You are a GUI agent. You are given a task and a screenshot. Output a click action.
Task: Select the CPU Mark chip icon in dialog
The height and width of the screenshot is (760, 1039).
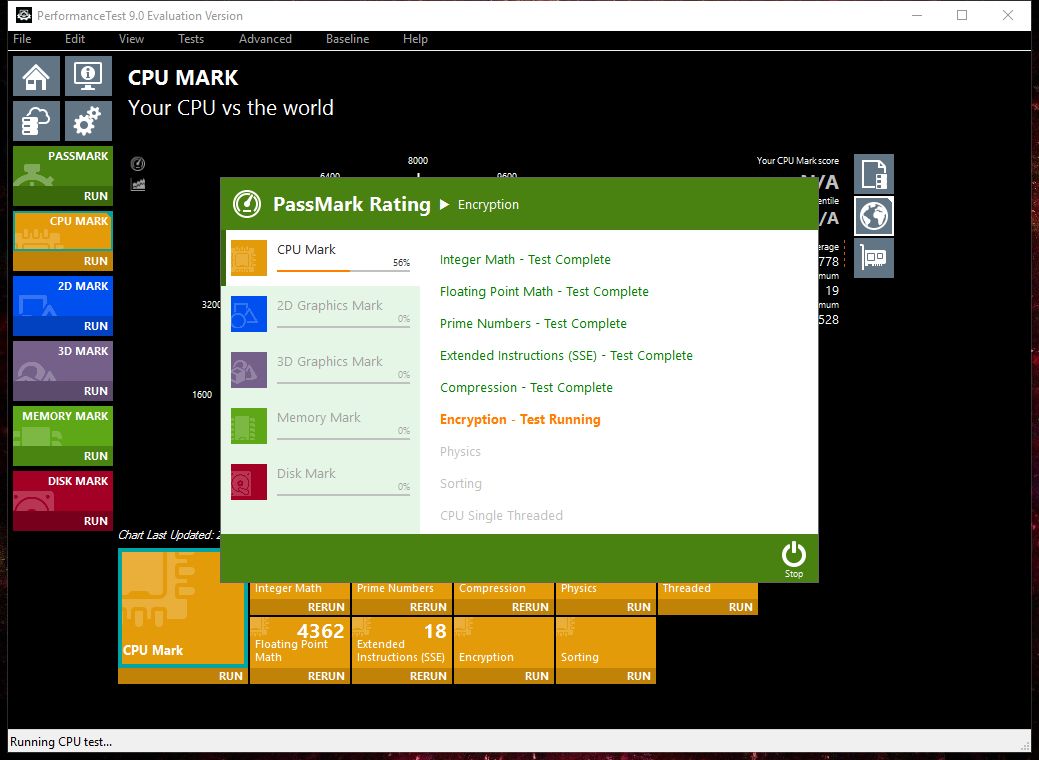point(249,258)
